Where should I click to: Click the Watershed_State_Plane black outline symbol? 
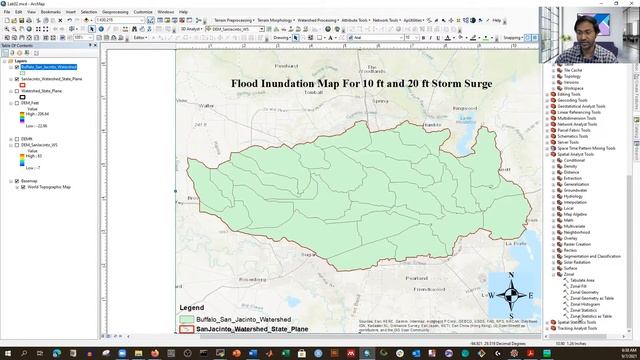(22, 97)
